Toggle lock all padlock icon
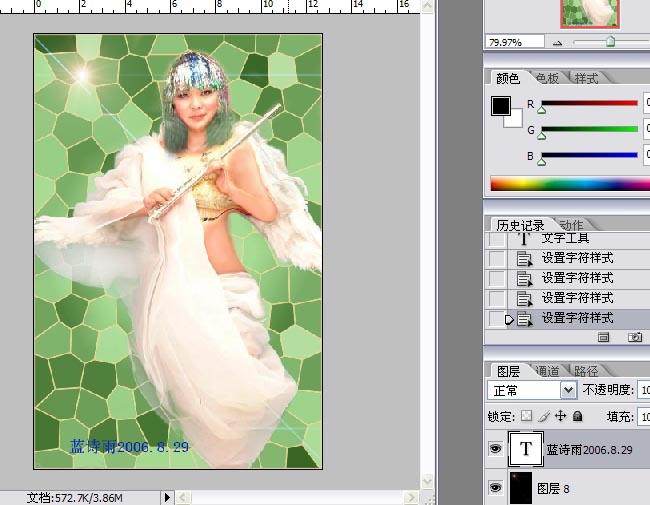The height and width of the screenshot is (505, 650). [x=577, y=415]
